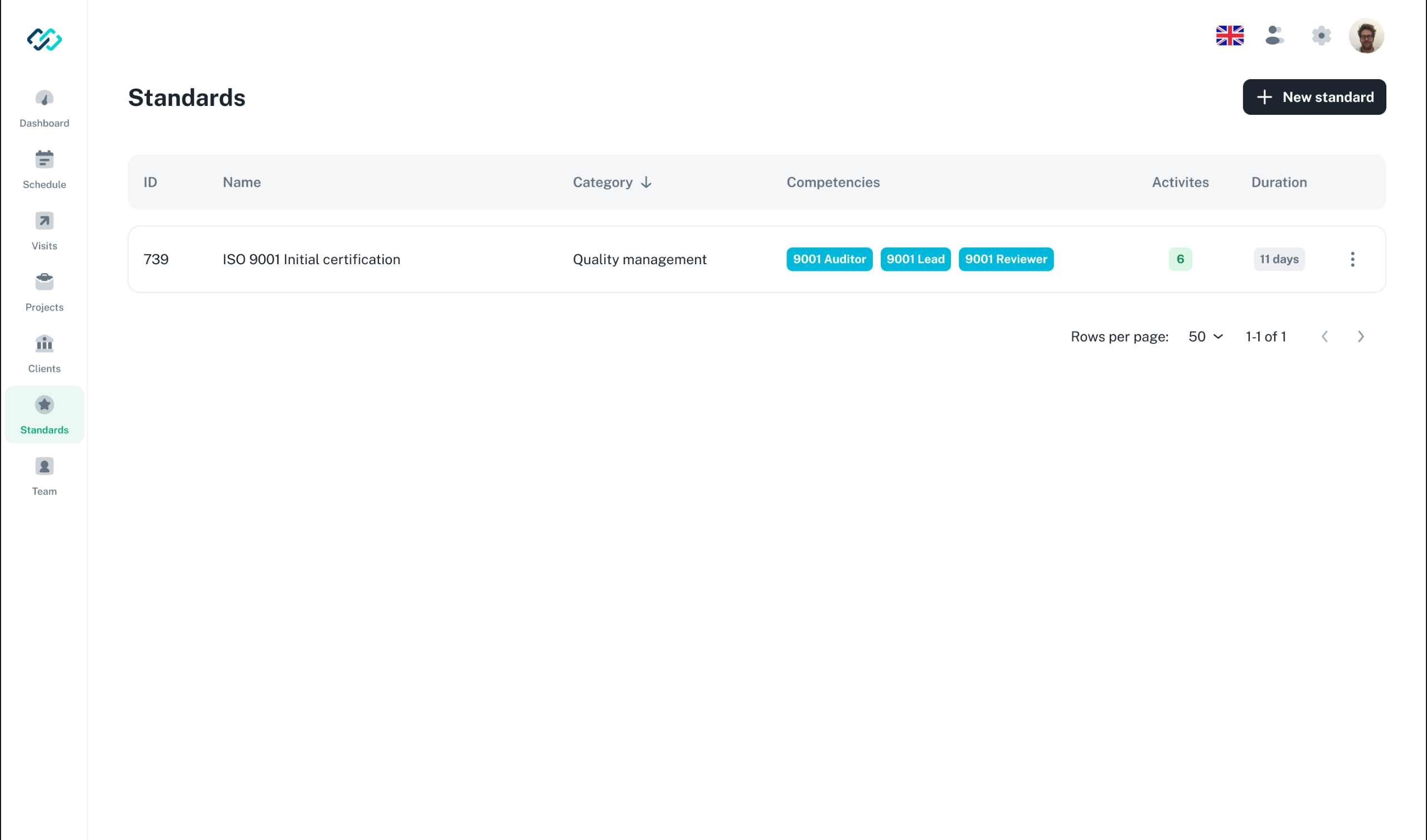The height and width of the screenshot is (840, 1427).
Task: Expand rows per page dropdown
Action: click(x=1206, y=337)
